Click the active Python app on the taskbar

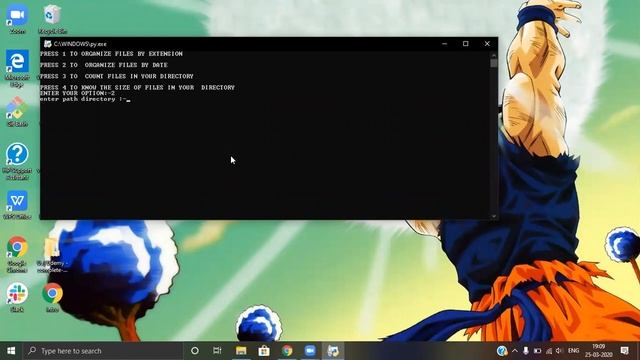pyautogui.click(x=333, y=351)
